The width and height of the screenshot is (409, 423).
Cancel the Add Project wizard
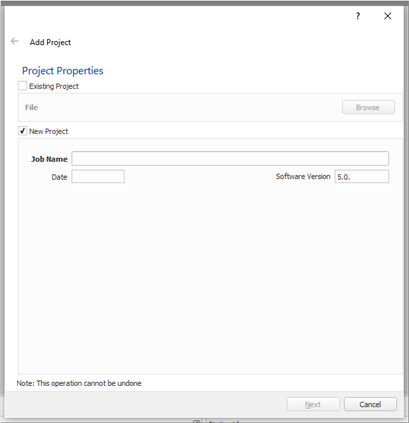tap(370, 404)
